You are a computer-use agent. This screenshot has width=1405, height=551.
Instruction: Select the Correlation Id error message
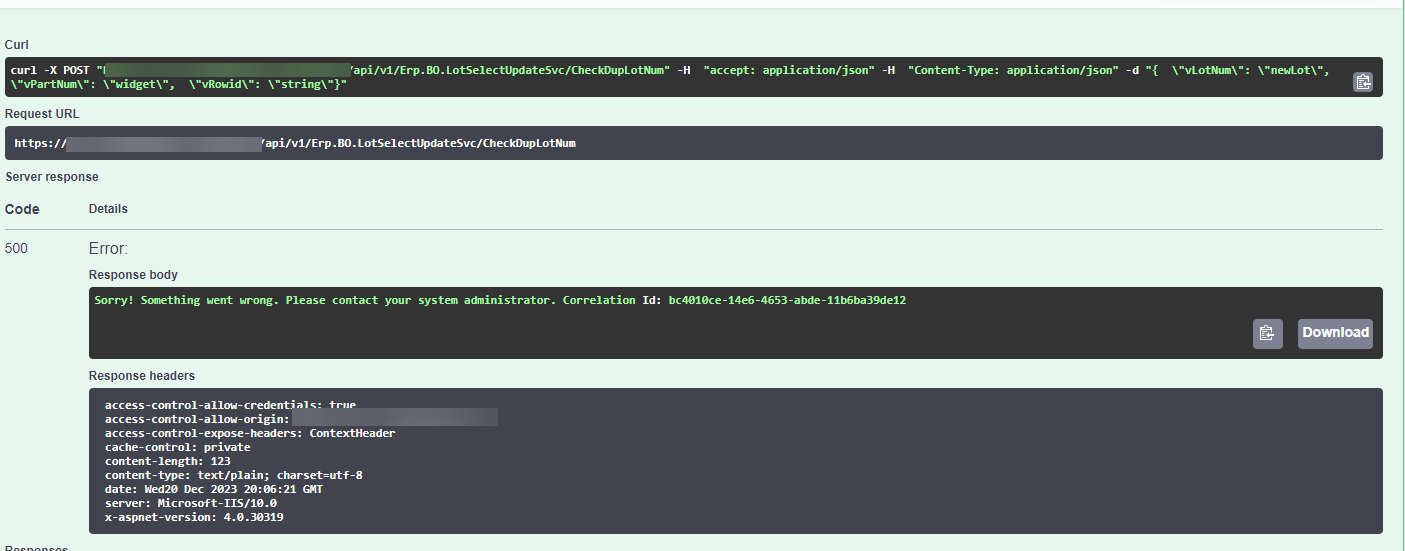click(500, 300)
